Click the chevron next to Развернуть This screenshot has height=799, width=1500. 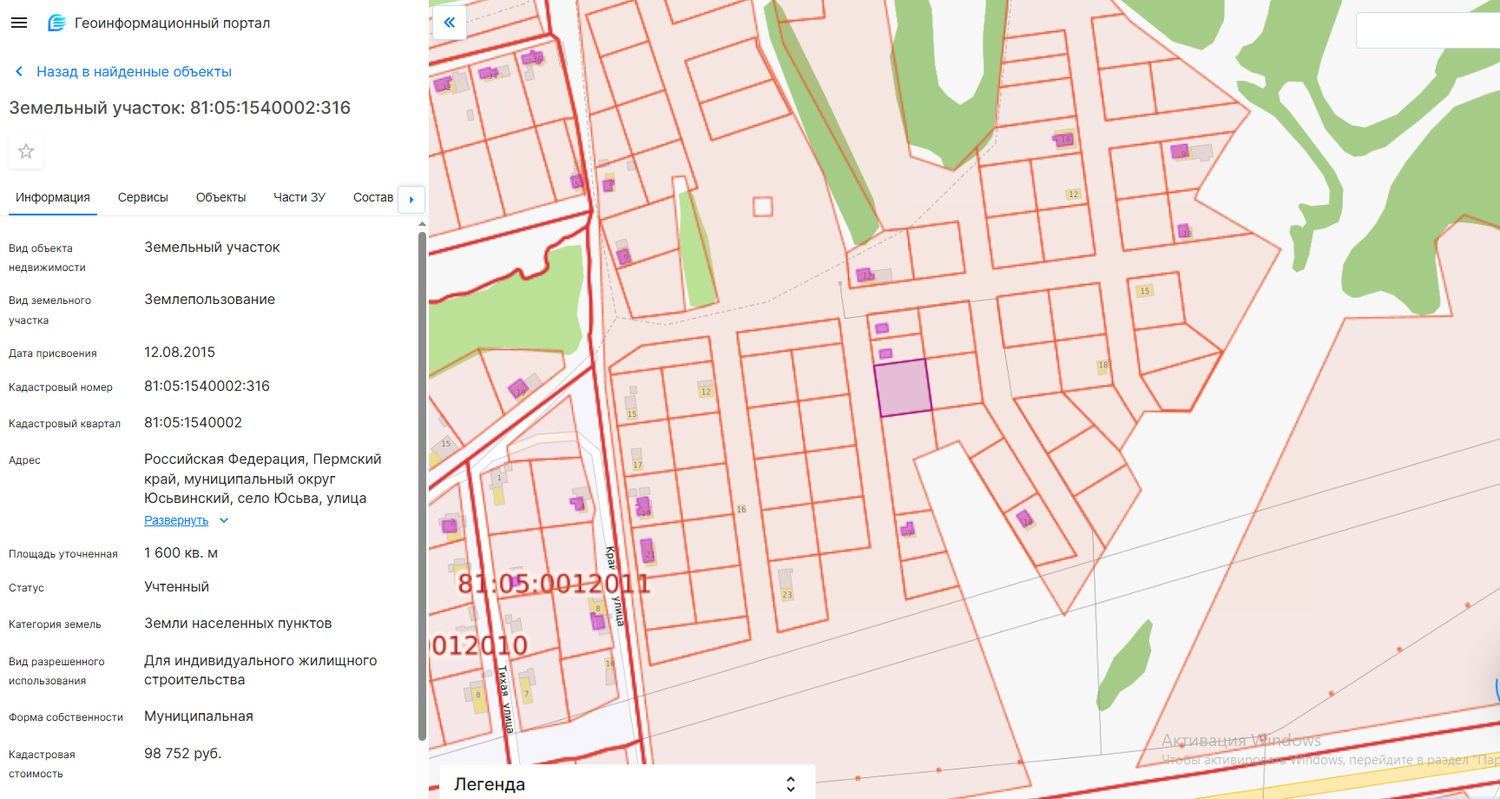click(223, 520)
